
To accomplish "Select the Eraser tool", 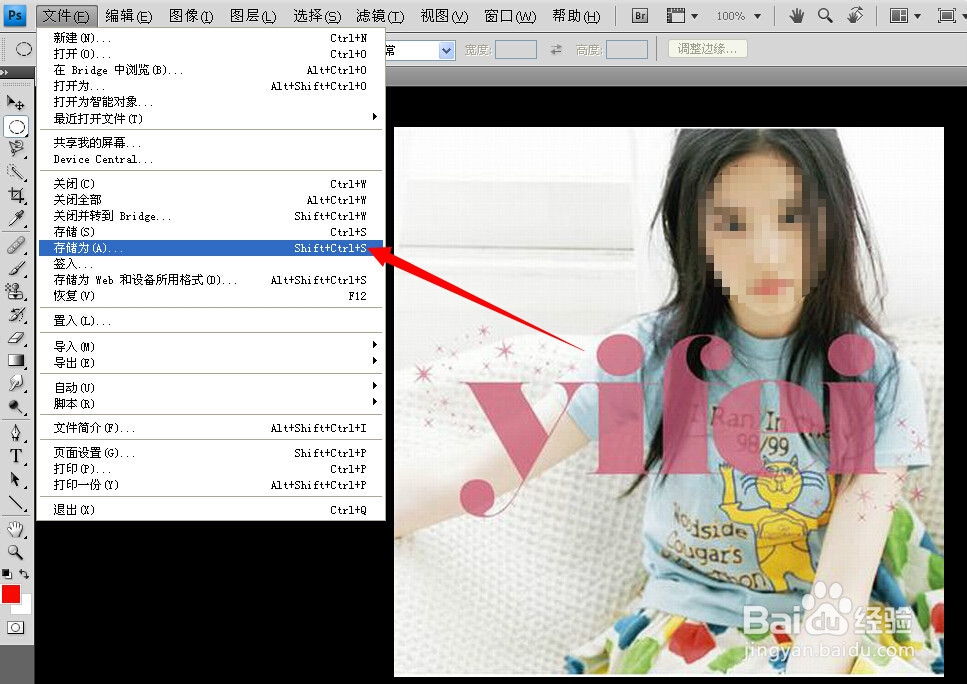I will pos(16,337).
